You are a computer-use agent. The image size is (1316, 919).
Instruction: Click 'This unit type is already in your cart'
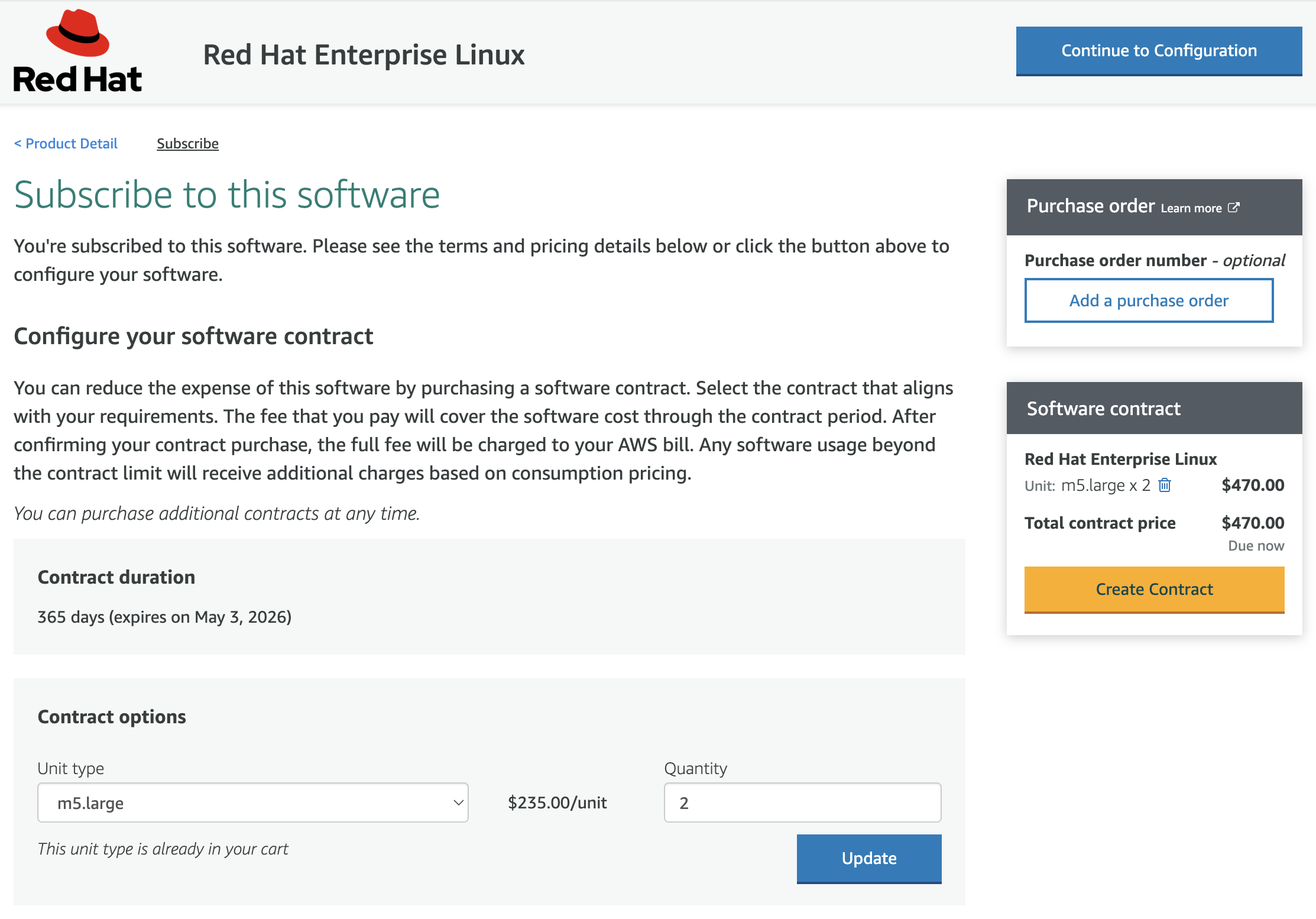point(163,849)
